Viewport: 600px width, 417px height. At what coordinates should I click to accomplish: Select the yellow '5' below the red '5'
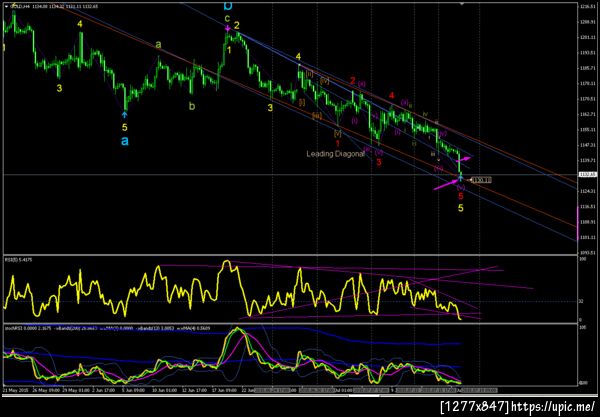(461, 208)
